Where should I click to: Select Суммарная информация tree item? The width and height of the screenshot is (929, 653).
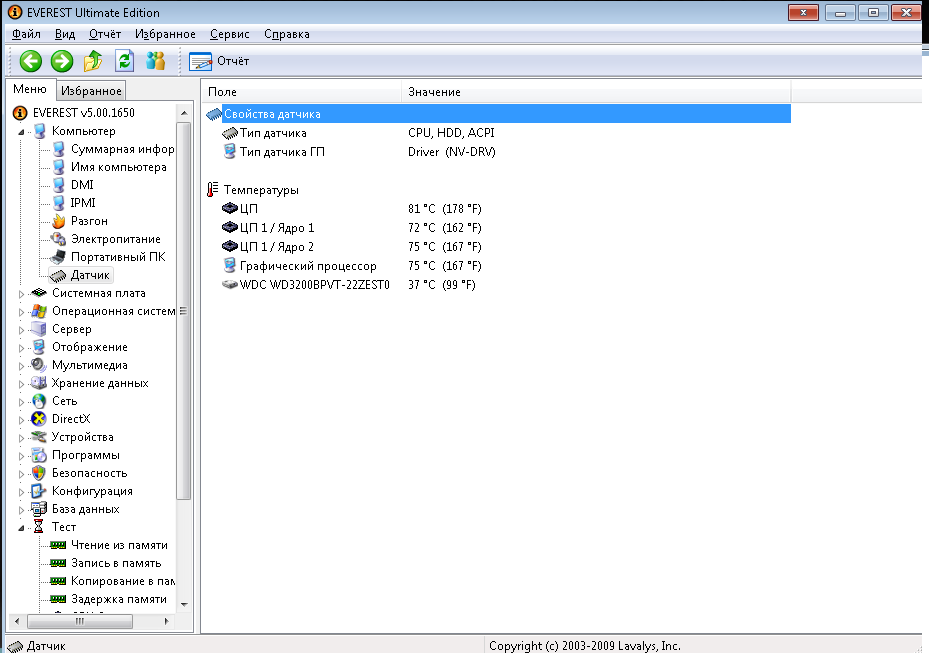[123, 149]
